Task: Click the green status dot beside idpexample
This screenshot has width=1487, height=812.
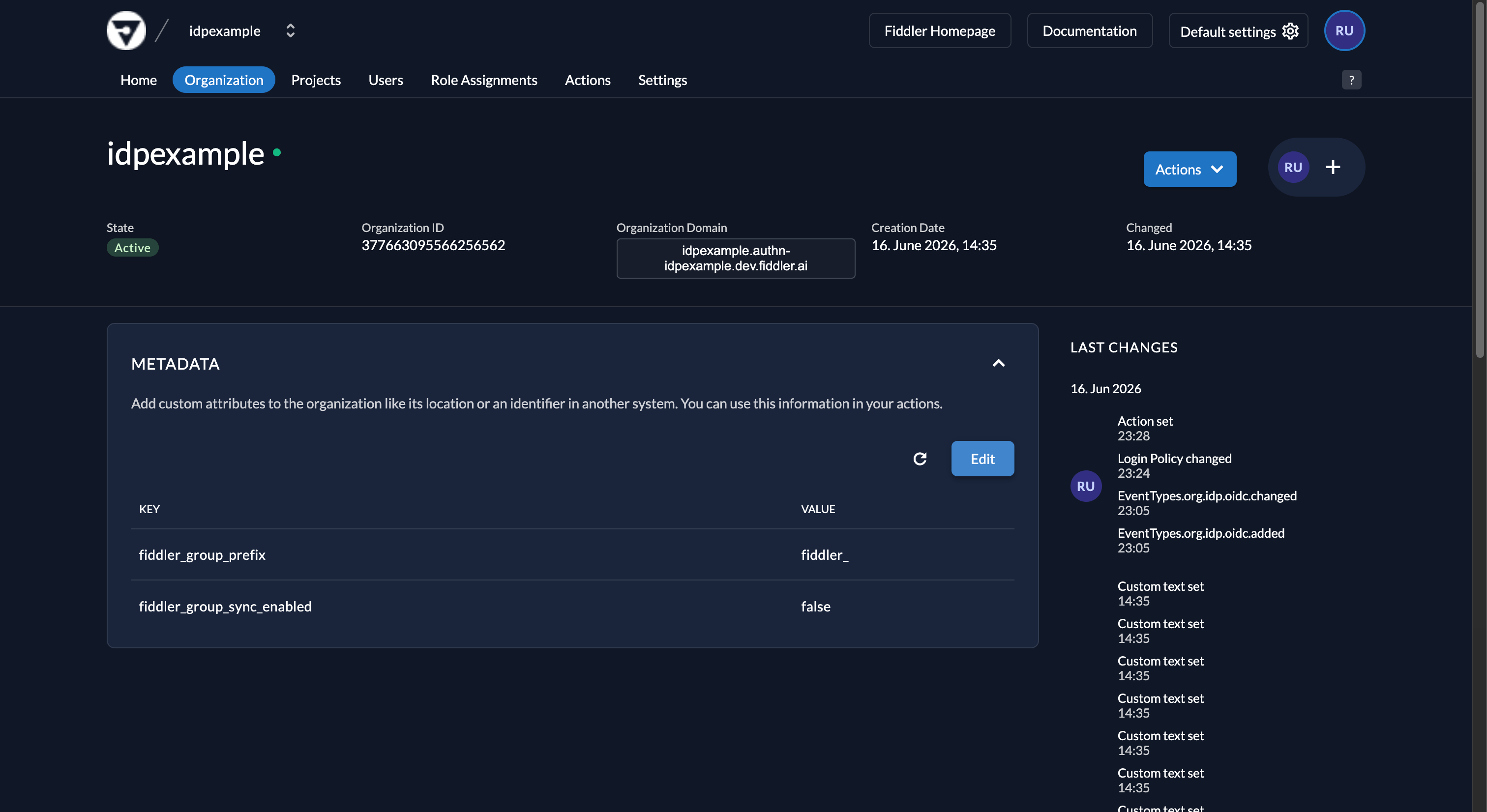Action: pos(277,152)
